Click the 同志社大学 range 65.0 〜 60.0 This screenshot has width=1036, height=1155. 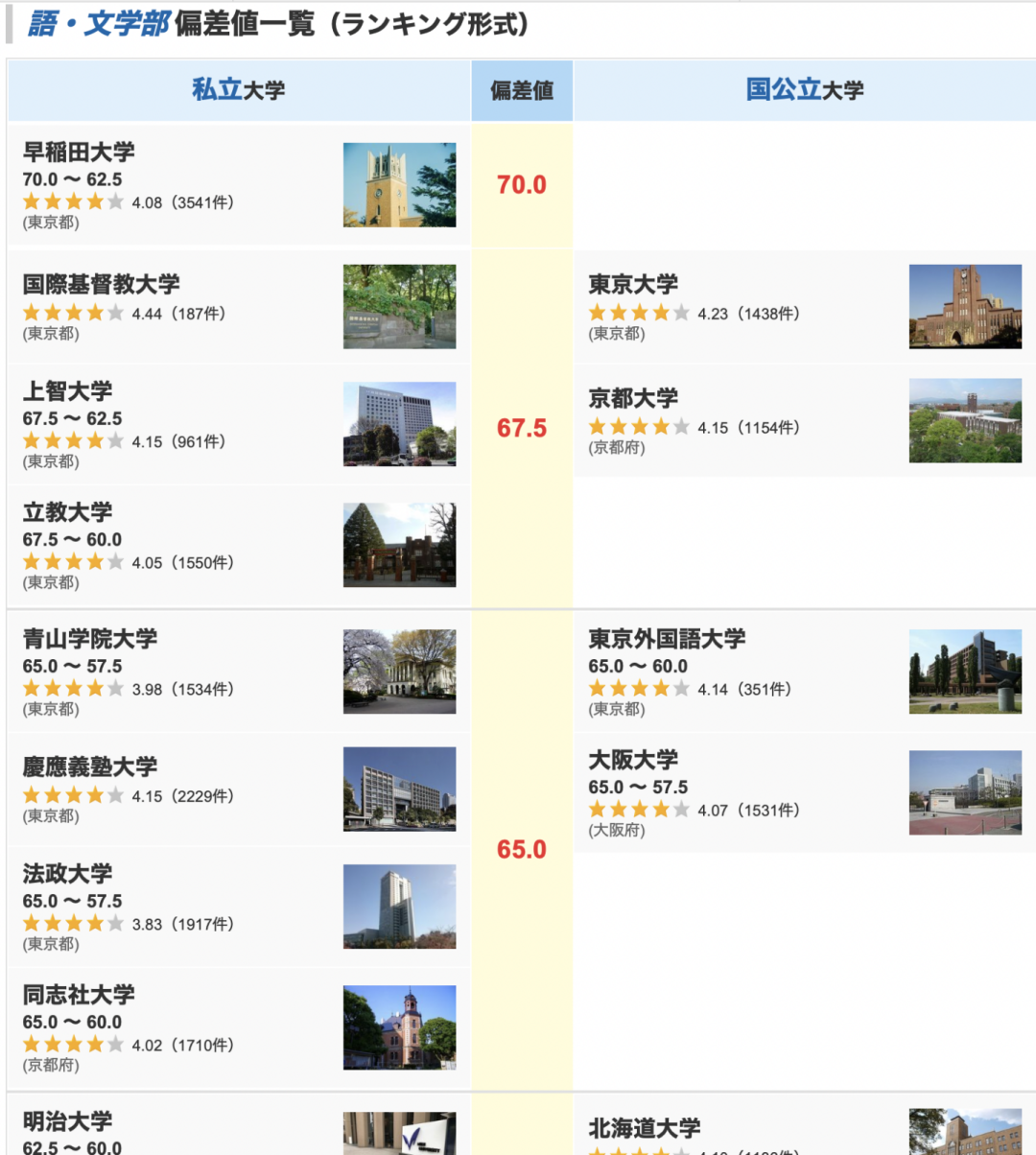(x=73, y=1022)
